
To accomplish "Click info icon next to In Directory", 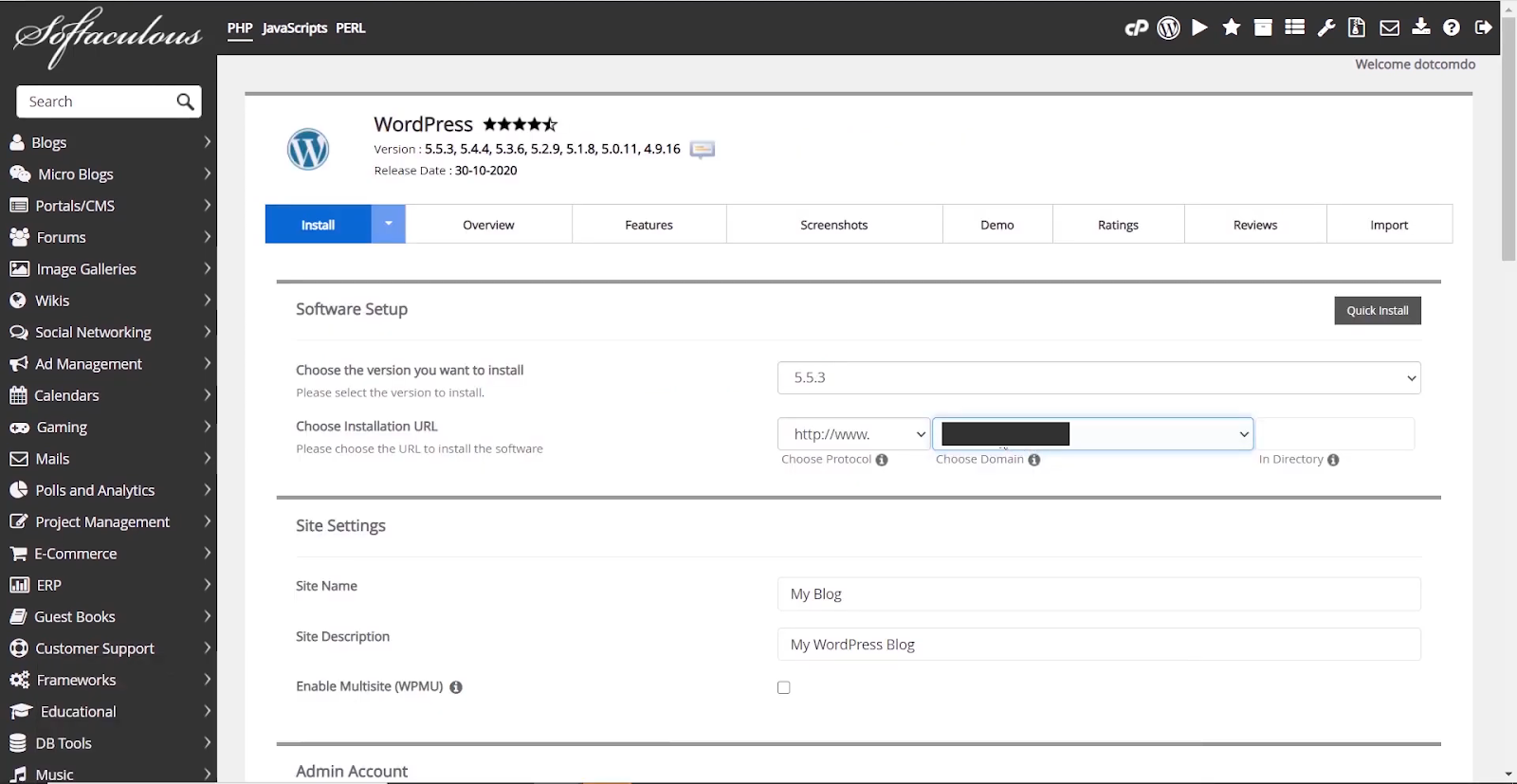I will click(x=1333, y=460).
